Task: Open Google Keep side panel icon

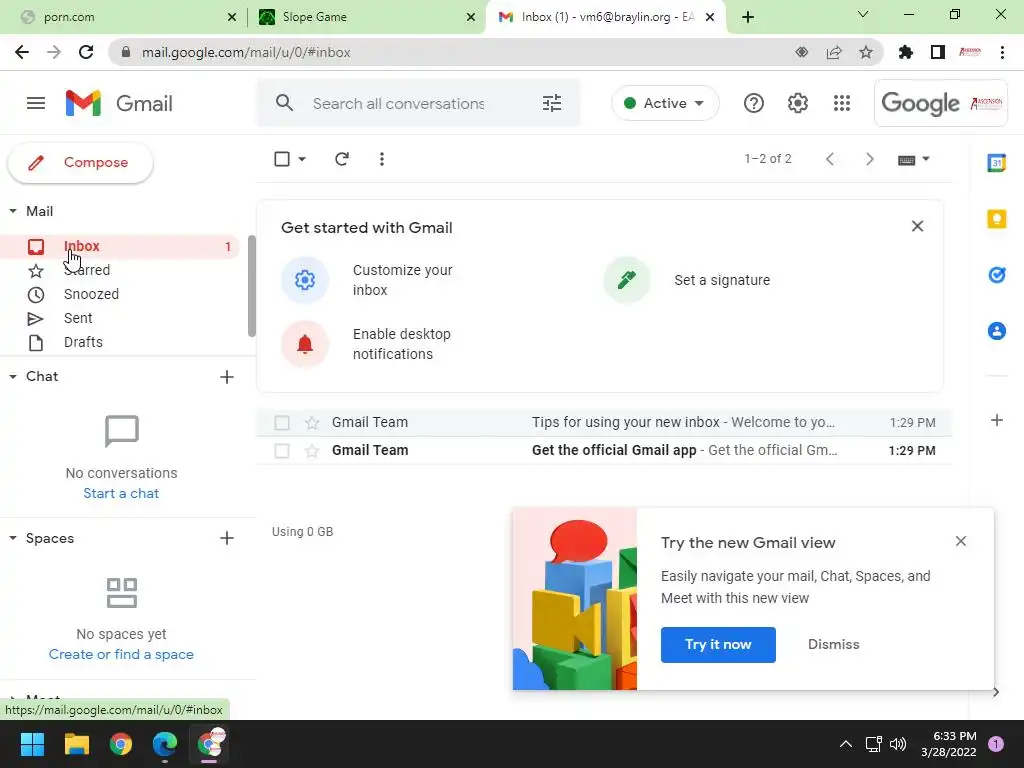Action: pyautogui.click(x=997, y=219)
